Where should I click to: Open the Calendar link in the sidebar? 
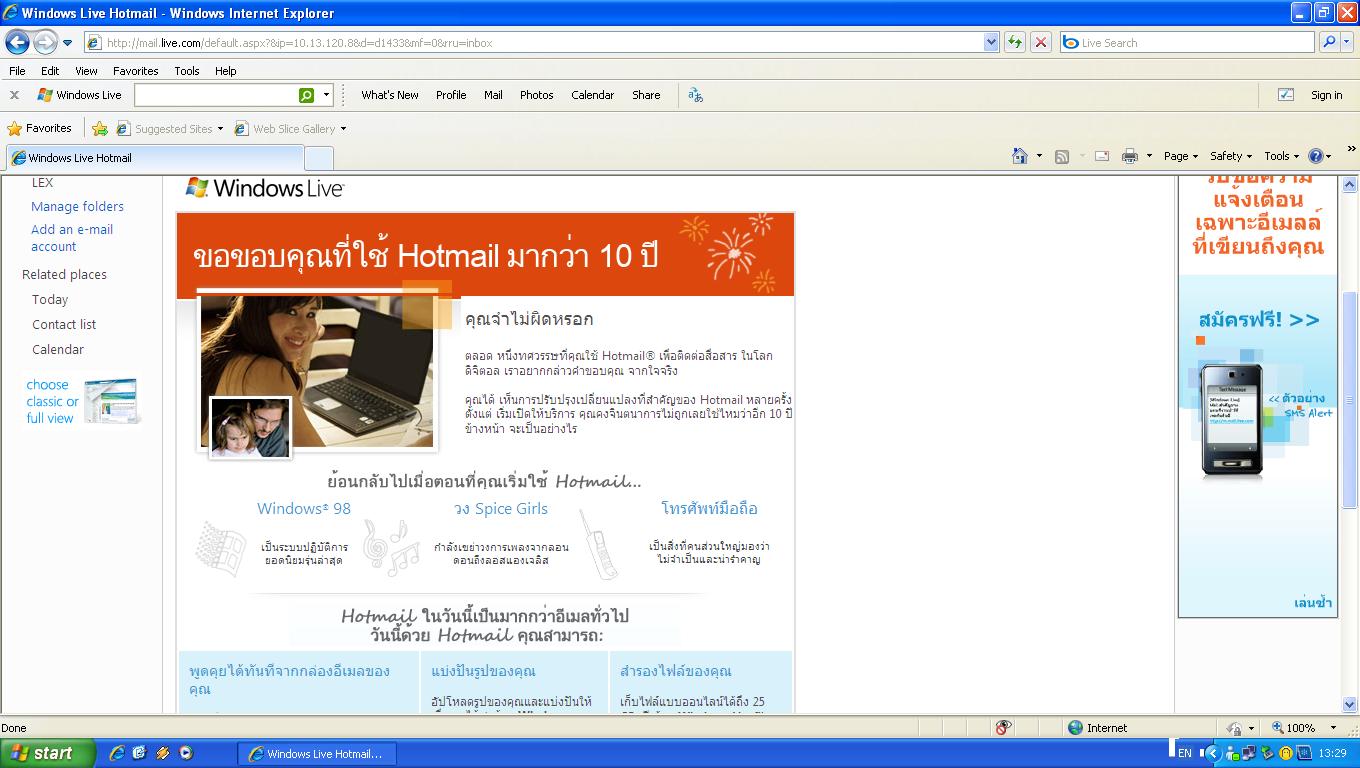click(x=58, y=349)
